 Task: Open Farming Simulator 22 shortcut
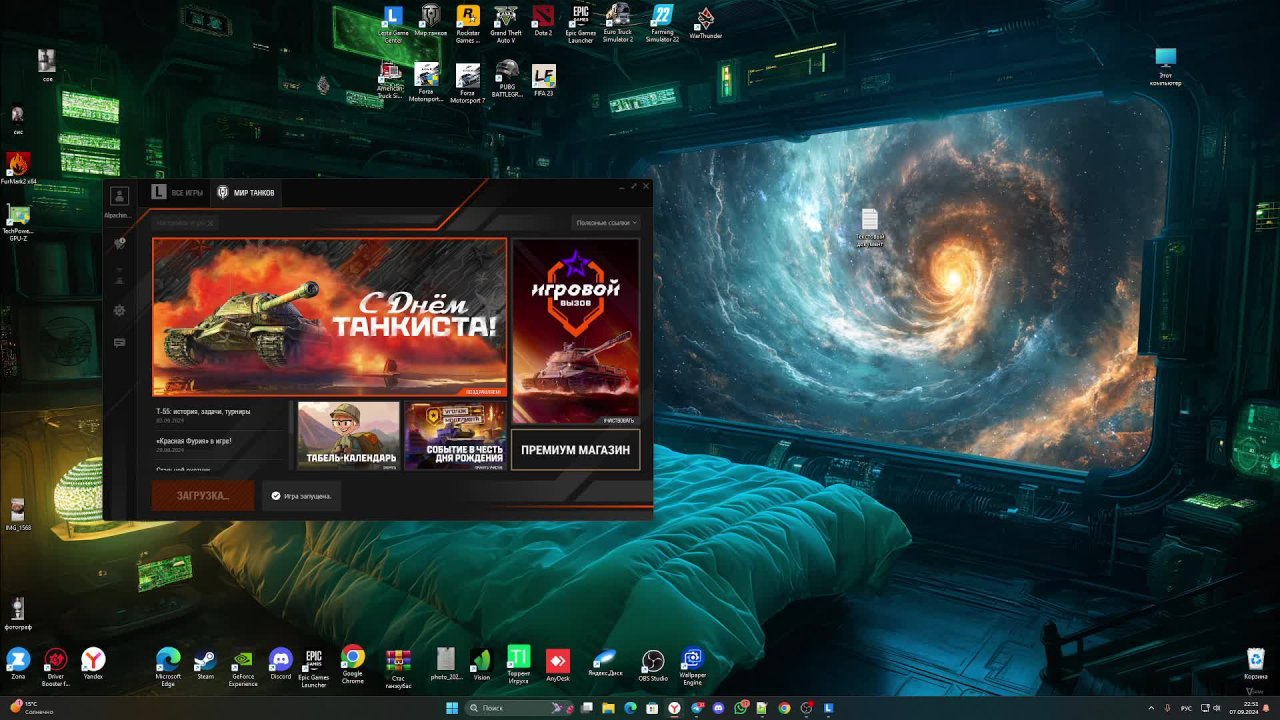tap(662, 24)
